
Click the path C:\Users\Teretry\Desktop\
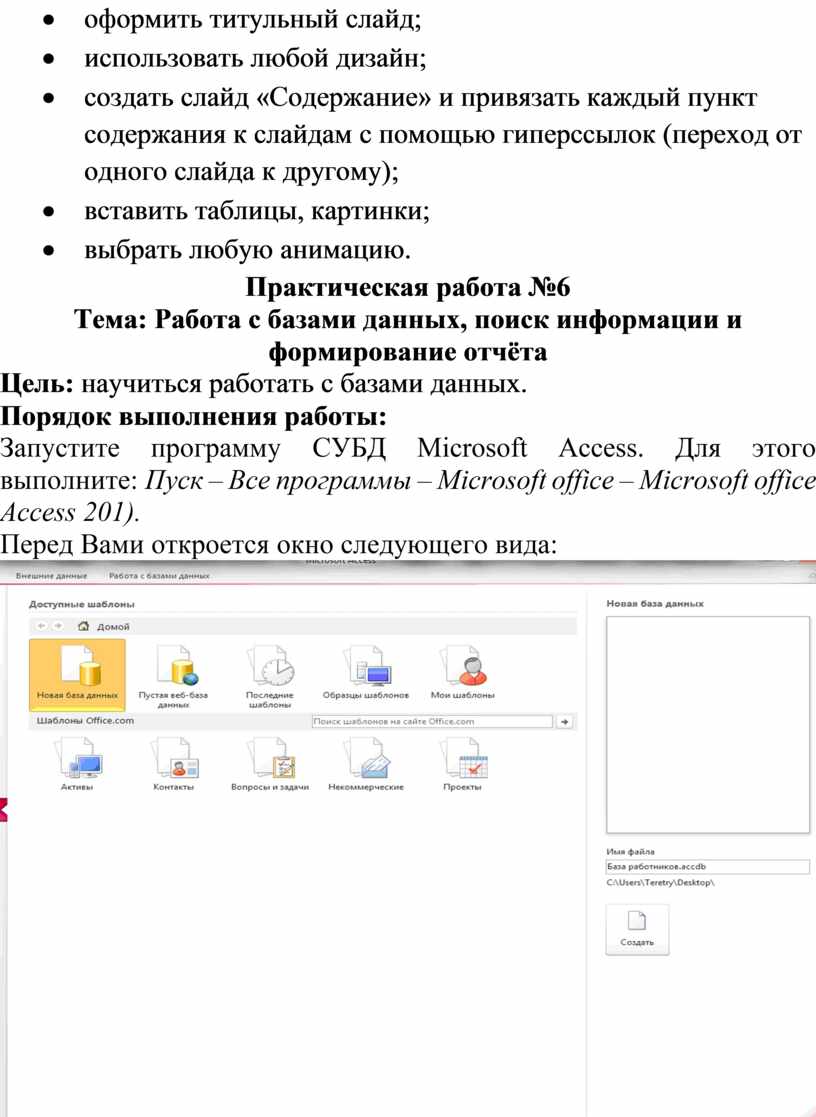[661, 883]
